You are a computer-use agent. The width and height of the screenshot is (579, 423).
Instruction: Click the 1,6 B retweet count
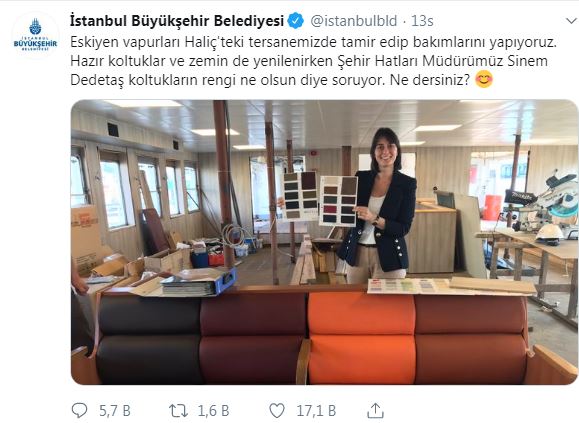click(213, 410)
